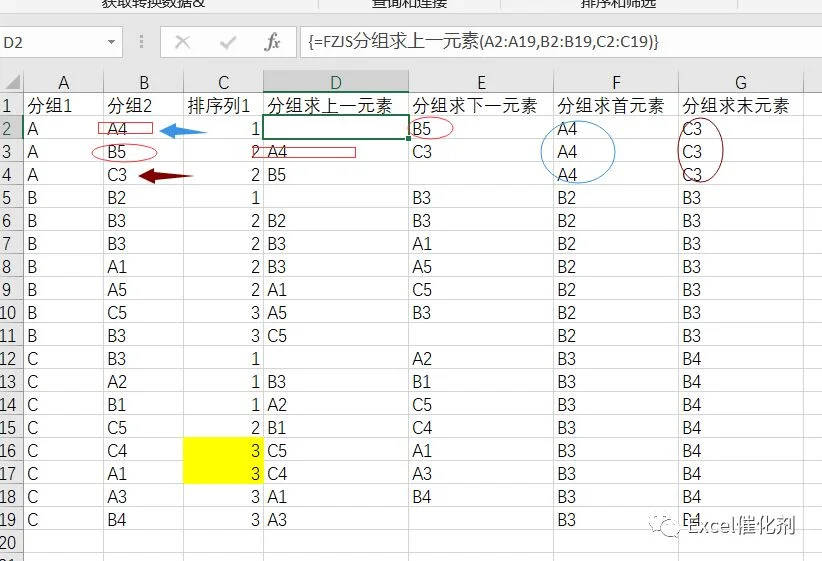
Task: Click cell E12 containing A2
Action: 481,359
